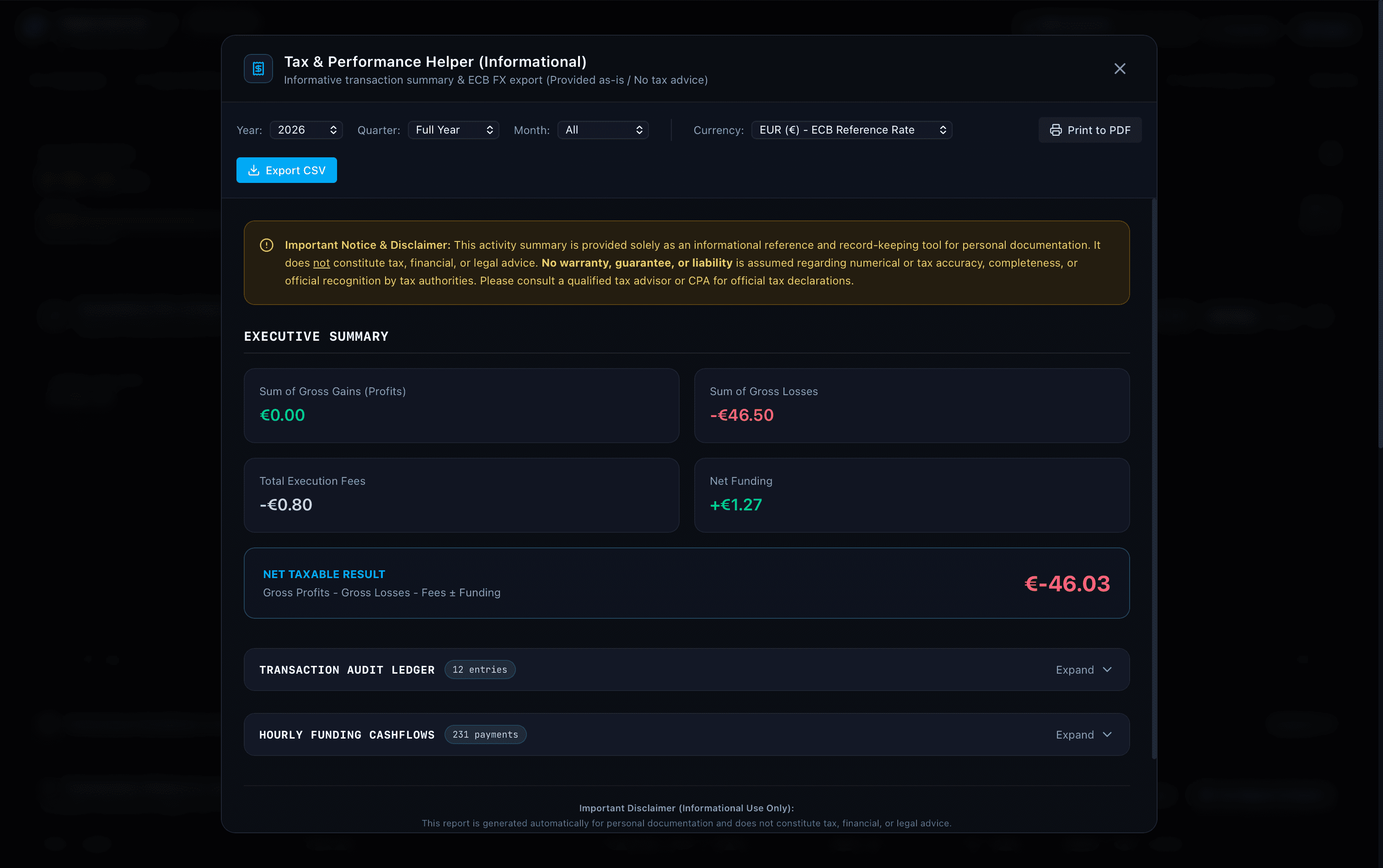Click the Sum of Gross Losses value -€46.50
Screen dimensions: 1383x868
point(742,415)
